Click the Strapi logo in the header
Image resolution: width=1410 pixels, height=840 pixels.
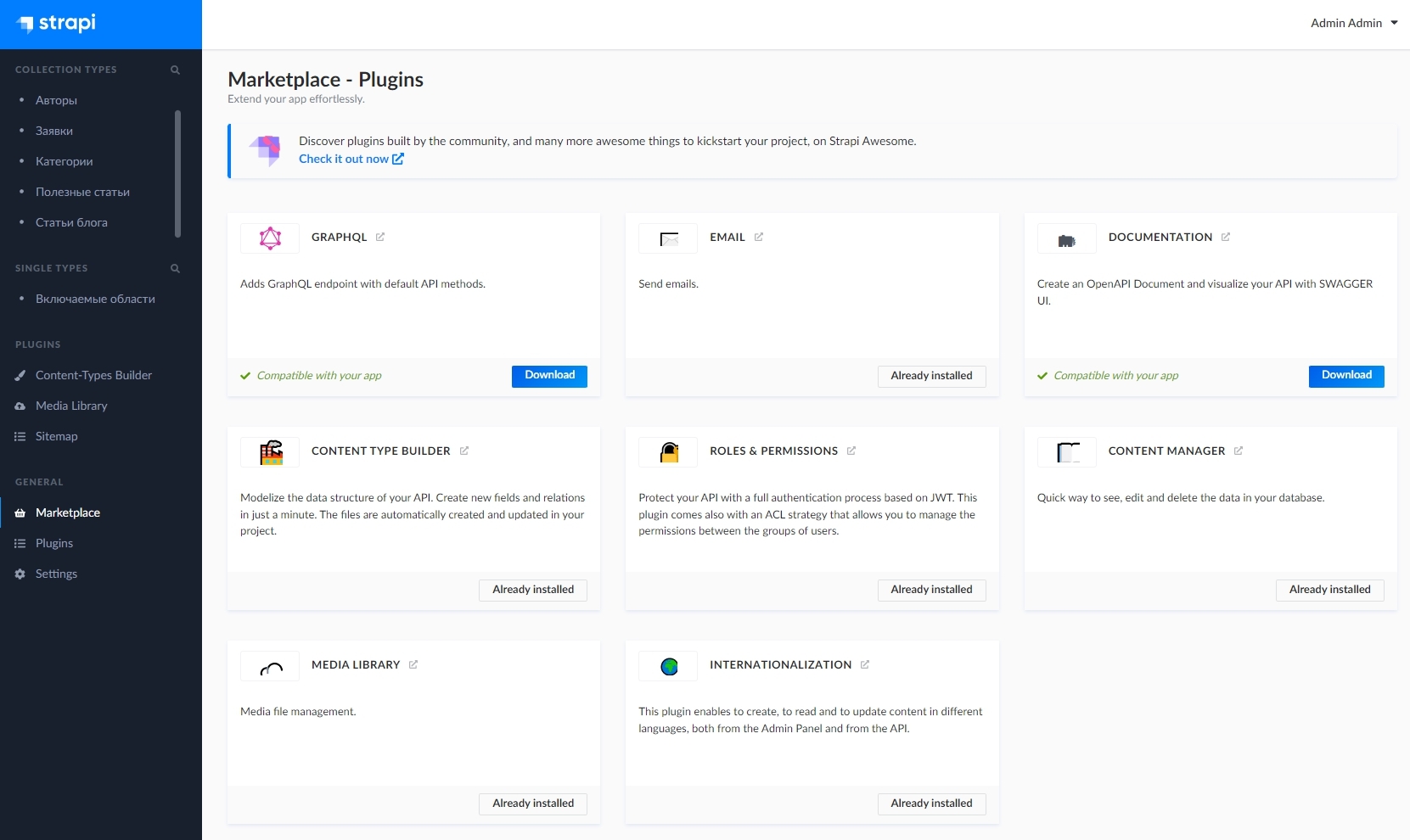pos(57,24)
